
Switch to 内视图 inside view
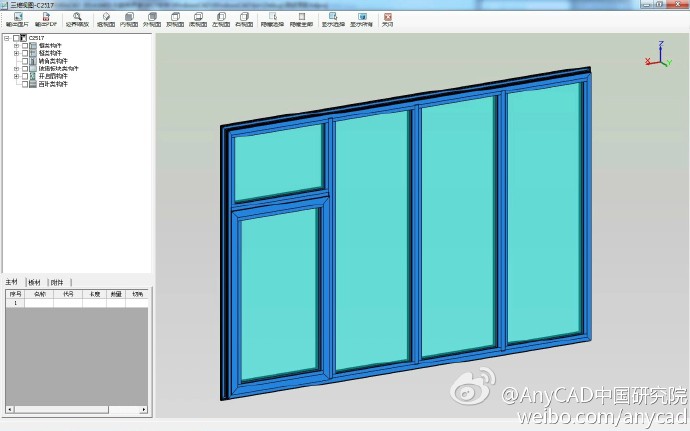pos(129,18)
